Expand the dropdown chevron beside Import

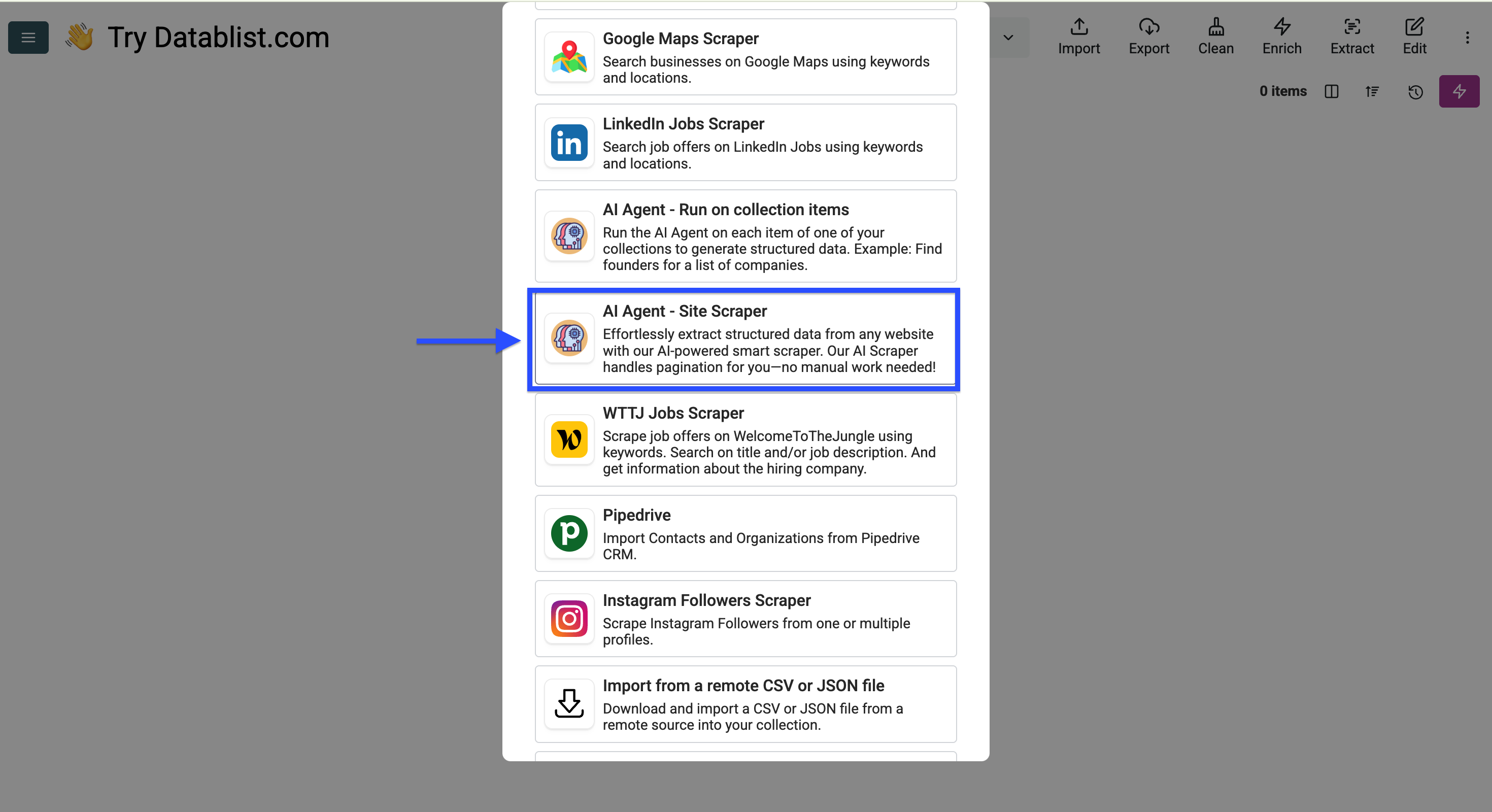[x=1008, y=38]
